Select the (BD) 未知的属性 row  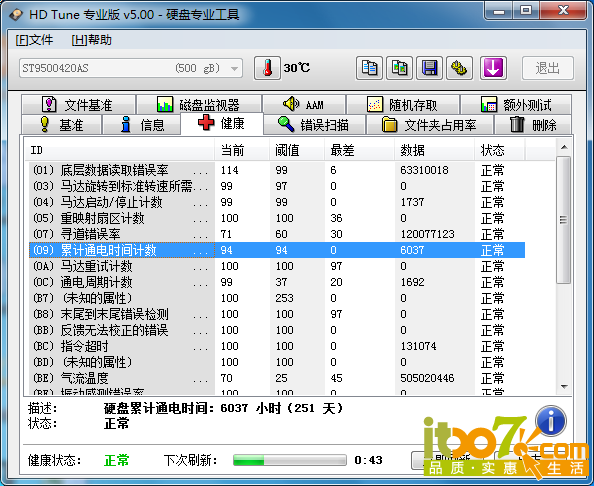click(277, 362)
